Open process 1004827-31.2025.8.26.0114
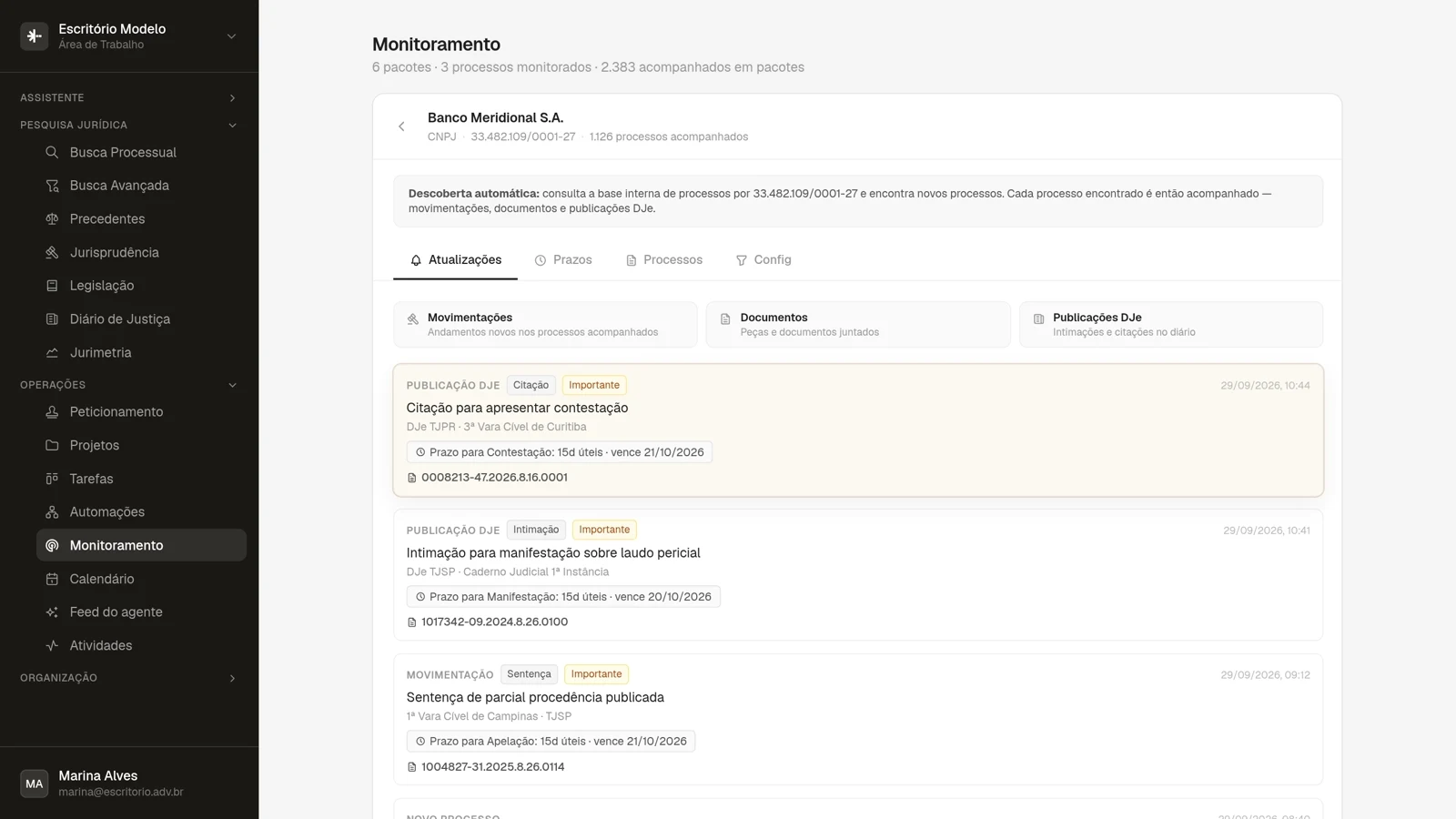 tap(486, 767)
